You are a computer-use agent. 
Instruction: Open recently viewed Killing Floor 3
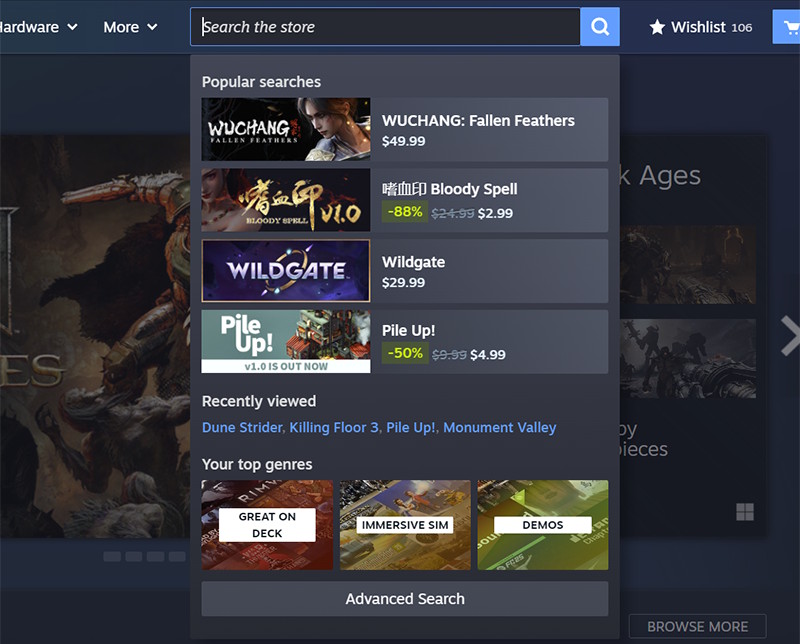[334, 428]
